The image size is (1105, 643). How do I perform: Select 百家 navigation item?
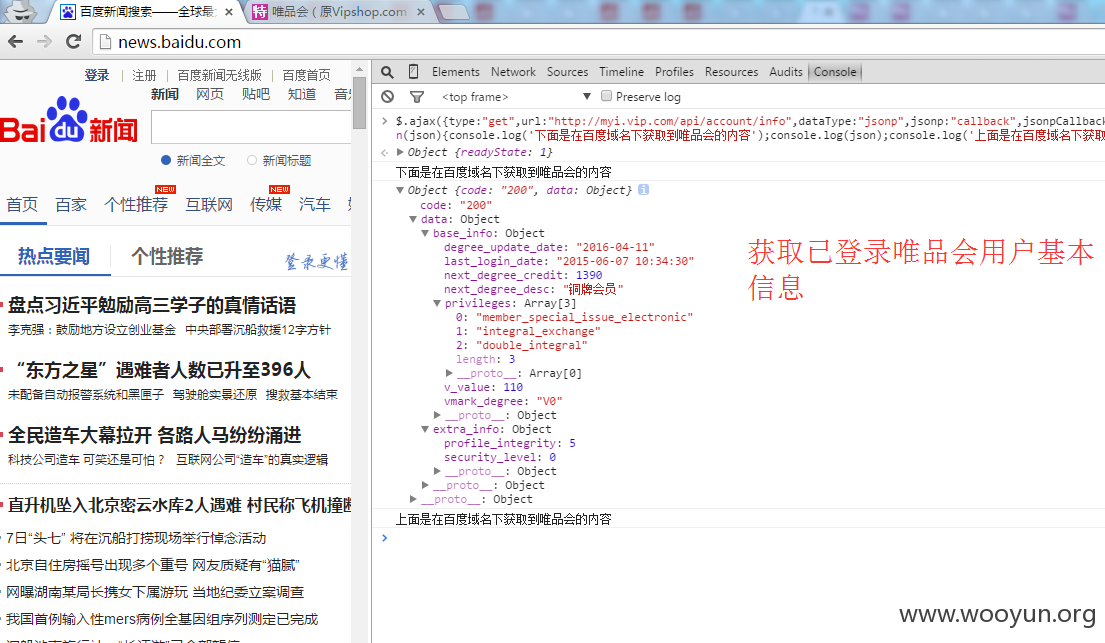[x=71, y=204]
